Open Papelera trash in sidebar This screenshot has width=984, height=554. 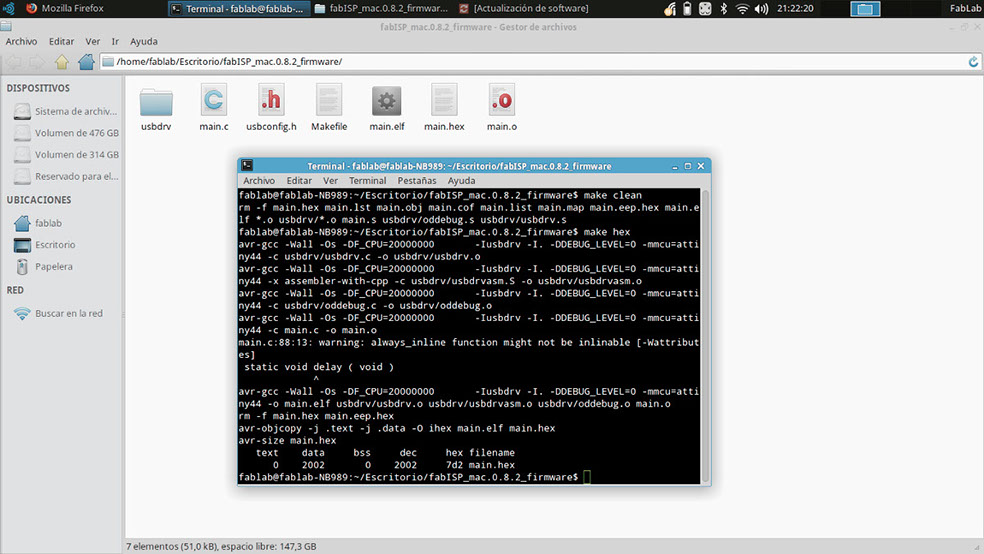[x=44, y=267]
